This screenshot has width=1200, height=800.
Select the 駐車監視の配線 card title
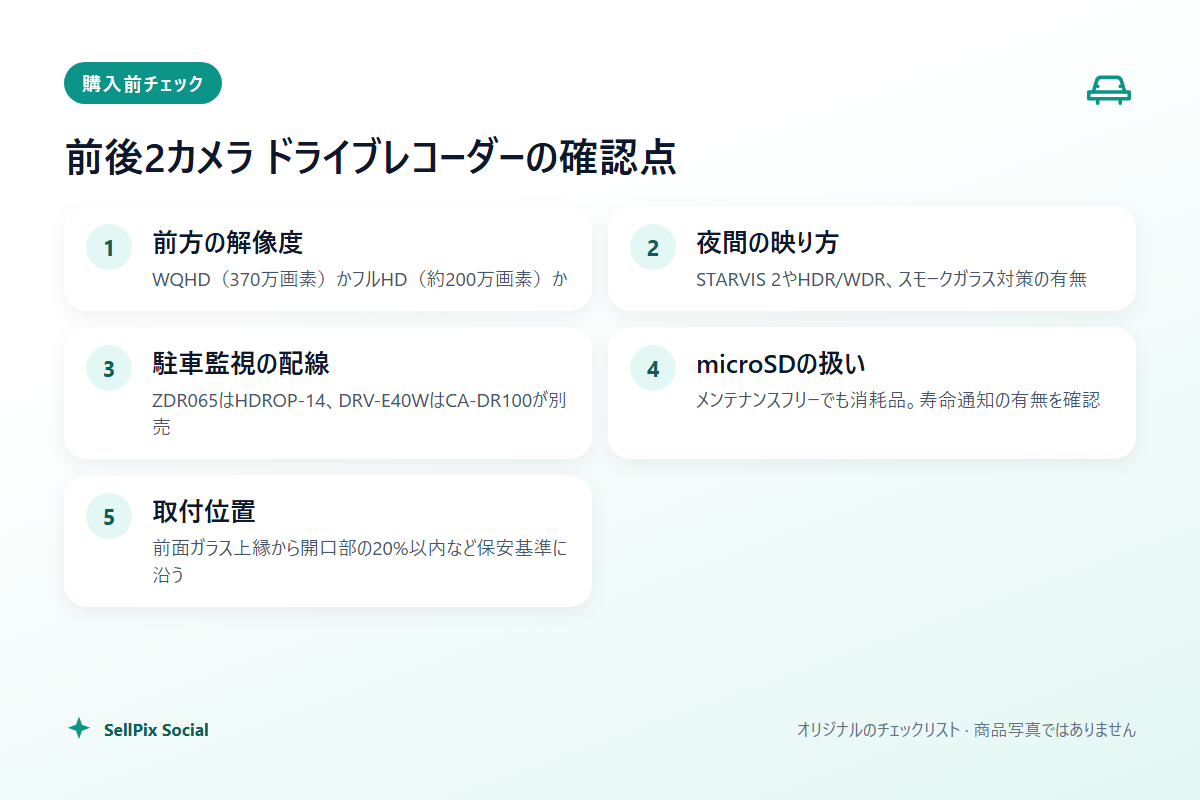coord(241,363)
